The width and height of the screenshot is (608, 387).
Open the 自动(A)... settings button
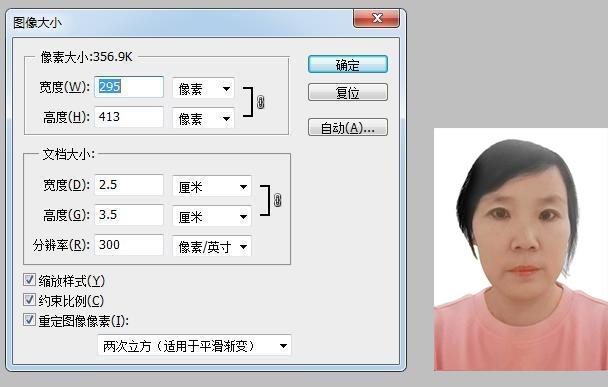coord(348,127)
